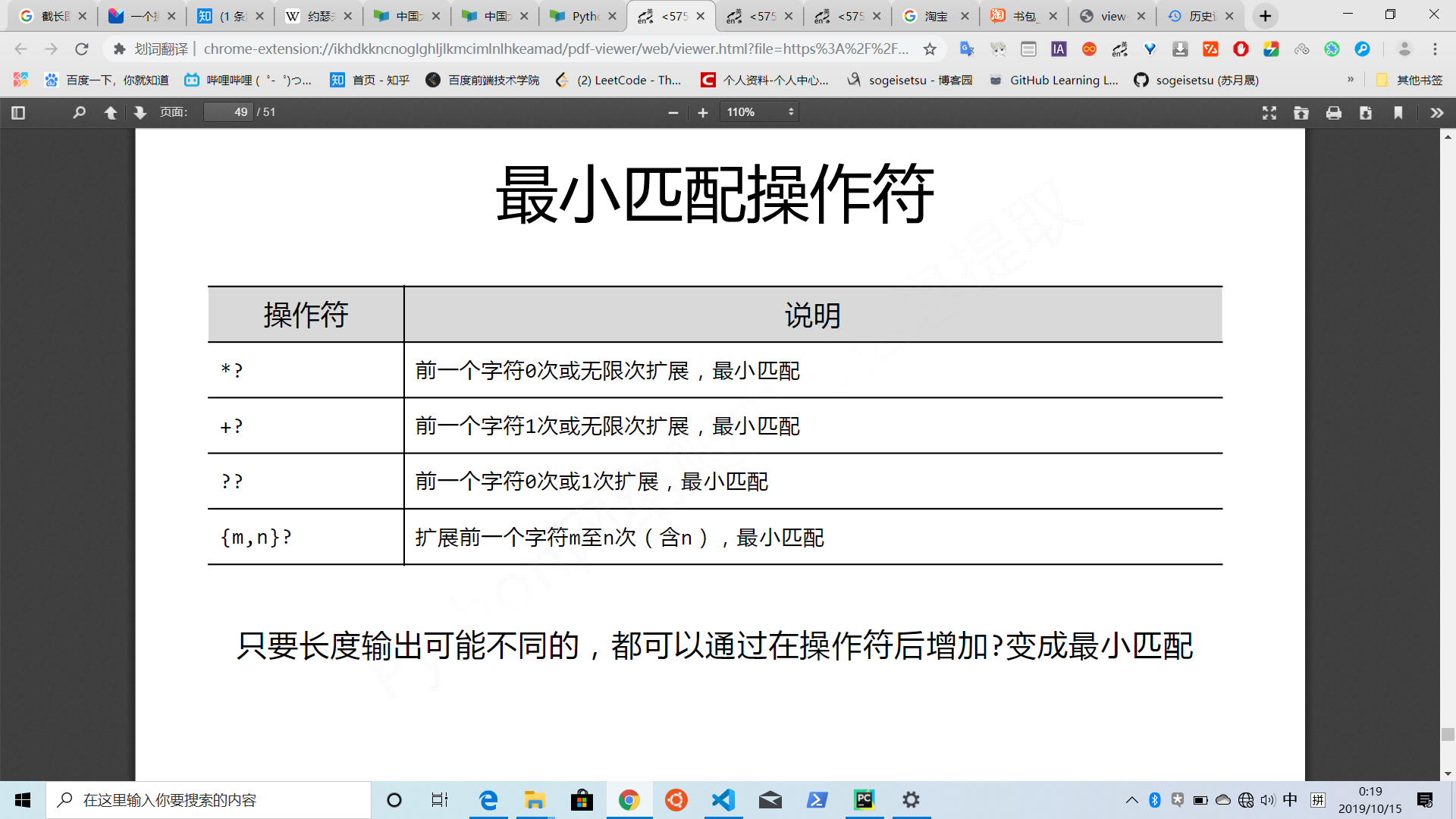1456x819 pixels.
Task: Click the current view bookmark icon
Action: click(1398, 112)
